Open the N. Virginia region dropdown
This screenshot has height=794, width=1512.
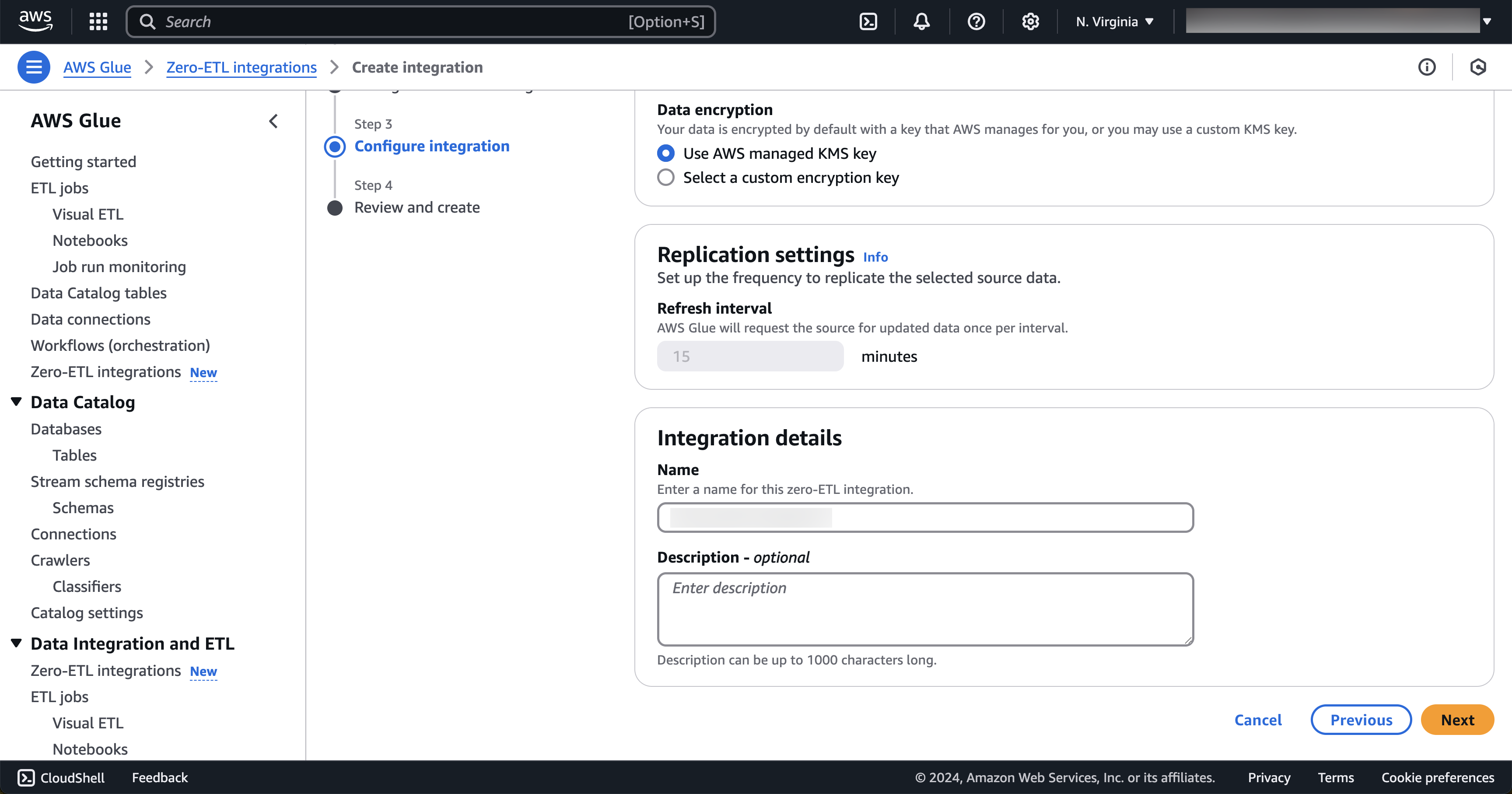(1114, 22)
